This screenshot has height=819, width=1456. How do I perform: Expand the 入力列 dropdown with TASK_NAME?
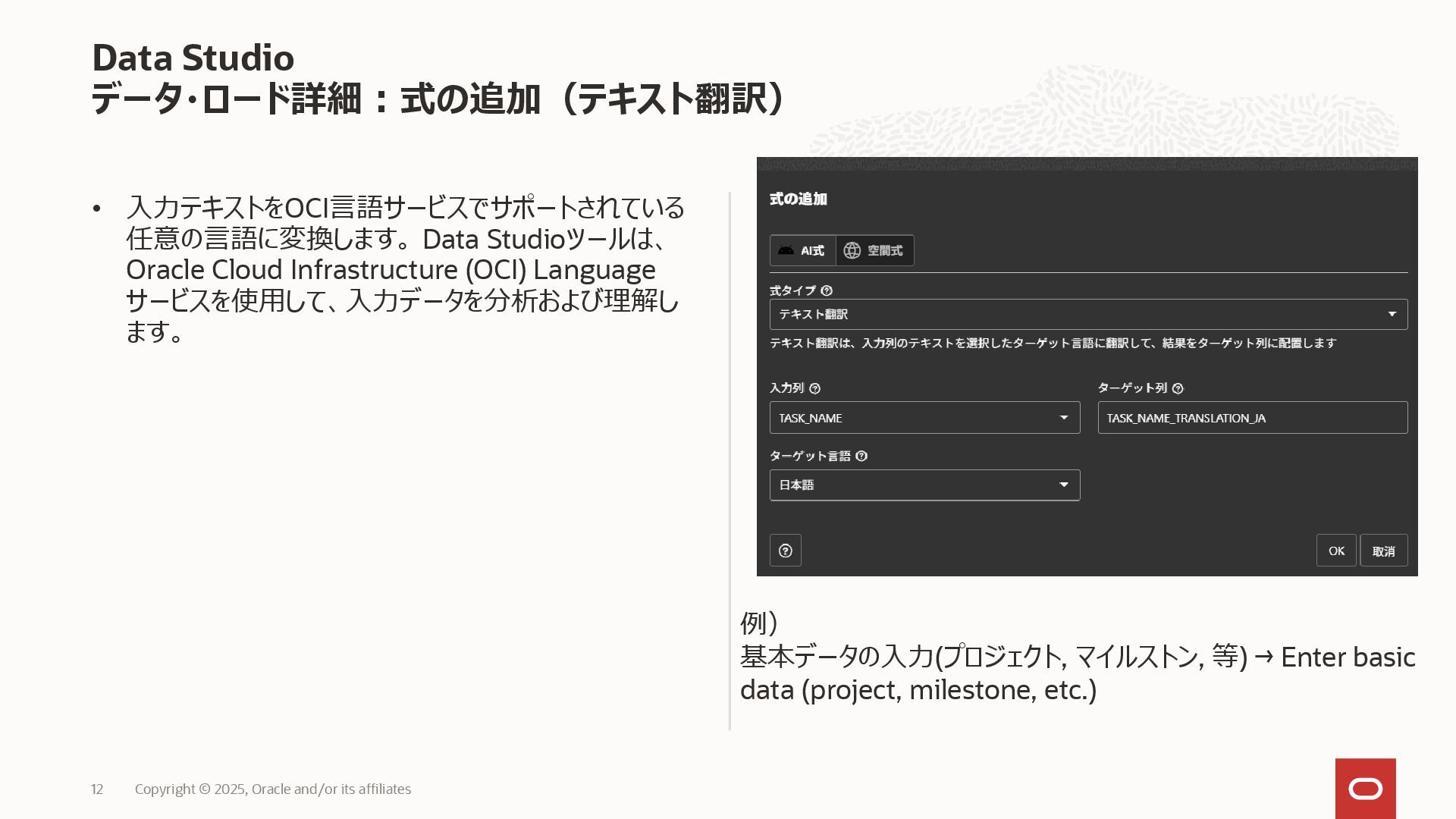click(924, 418)
